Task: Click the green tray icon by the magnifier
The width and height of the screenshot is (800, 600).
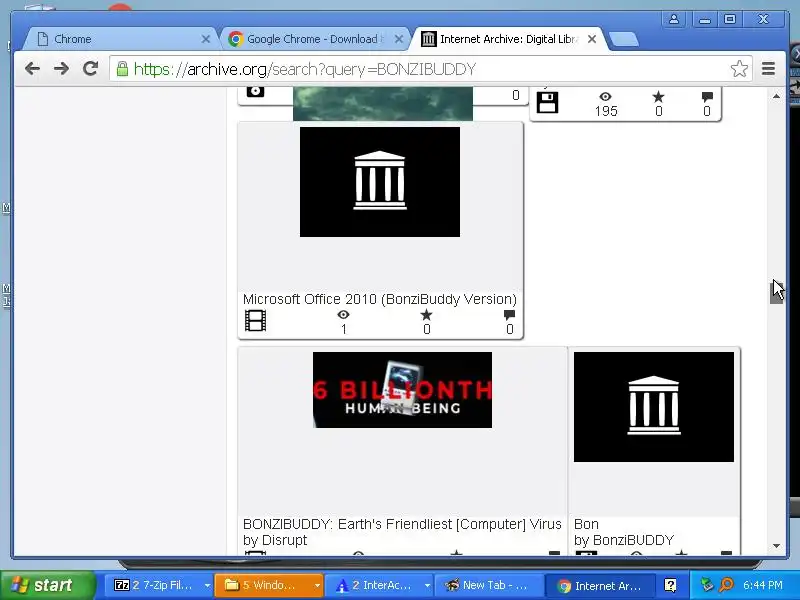Action: coord(707,585)
